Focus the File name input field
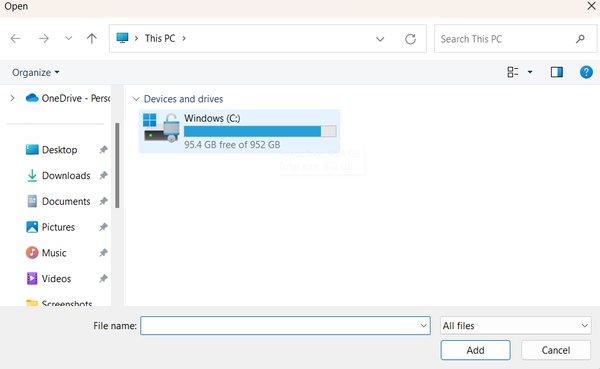 pos(285,326)
